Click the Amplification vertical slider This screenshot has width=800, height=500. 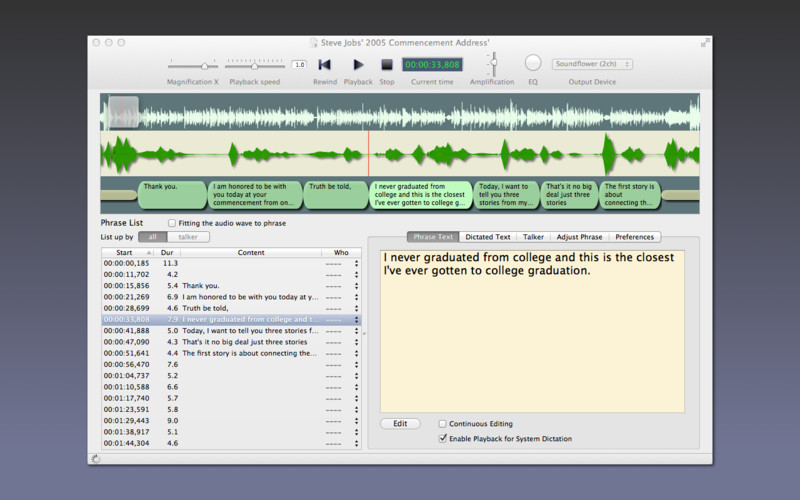493,64
